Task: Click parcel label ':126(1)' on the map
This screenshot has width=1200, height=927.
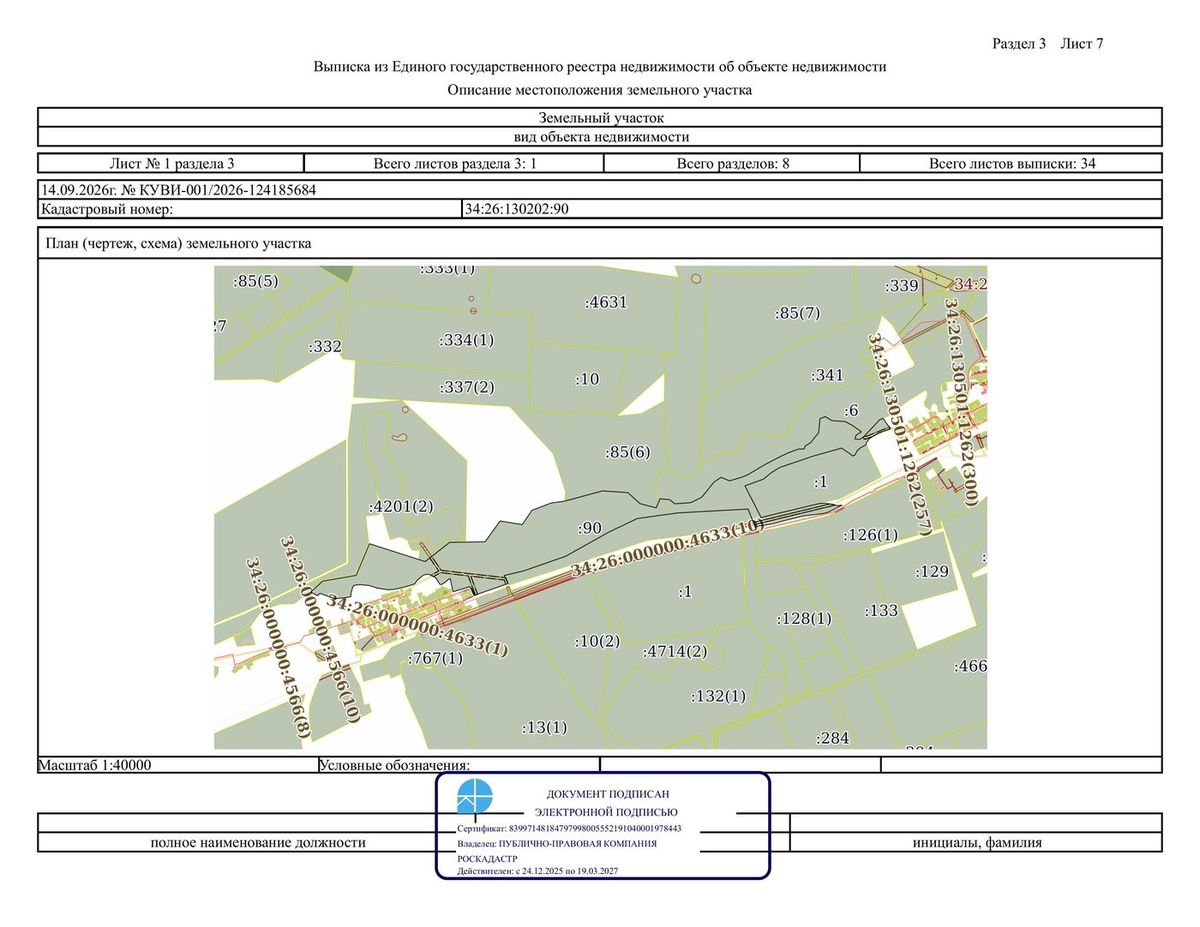Action: 871,534
